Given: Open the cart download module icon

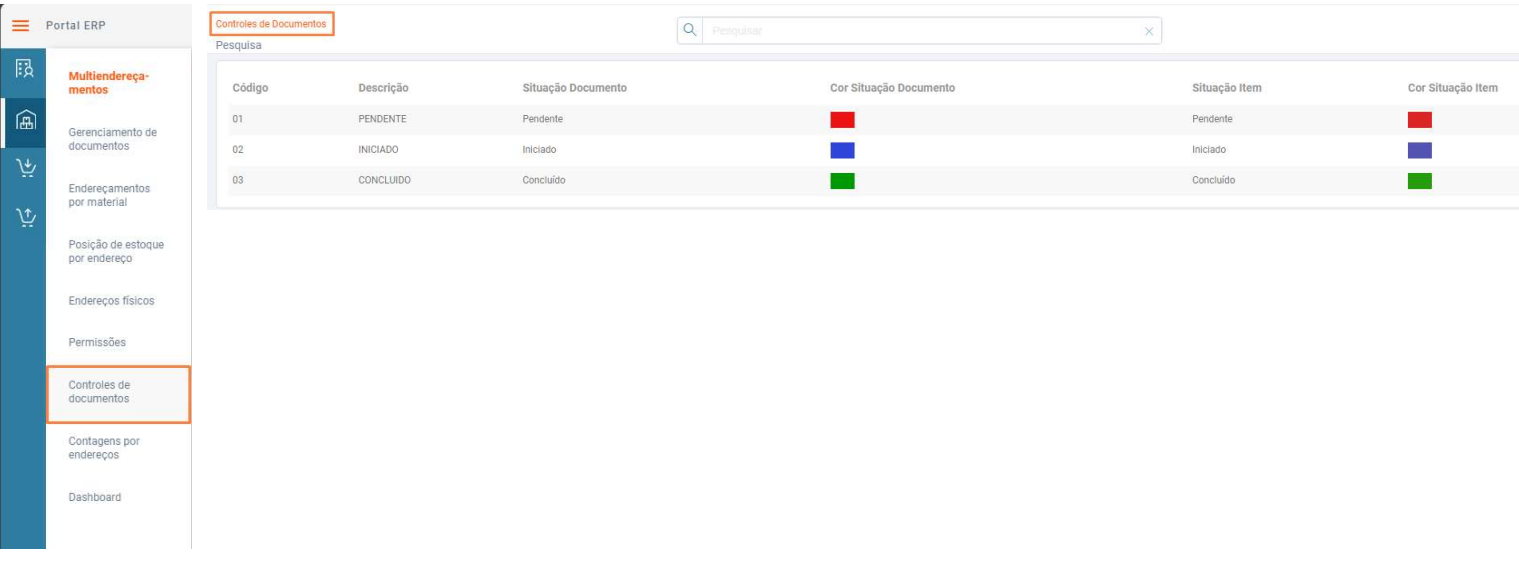Looking at the screenshot, I should [23, 169].
